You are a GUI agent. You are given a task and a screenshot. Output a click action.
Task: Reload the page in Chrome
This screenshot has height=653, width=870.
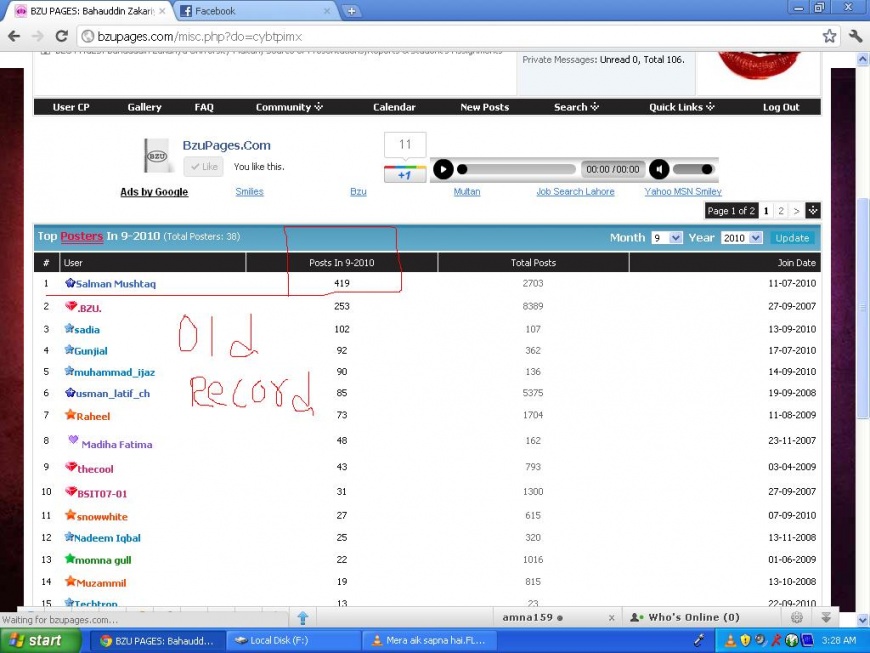click(x=65, y=36)
